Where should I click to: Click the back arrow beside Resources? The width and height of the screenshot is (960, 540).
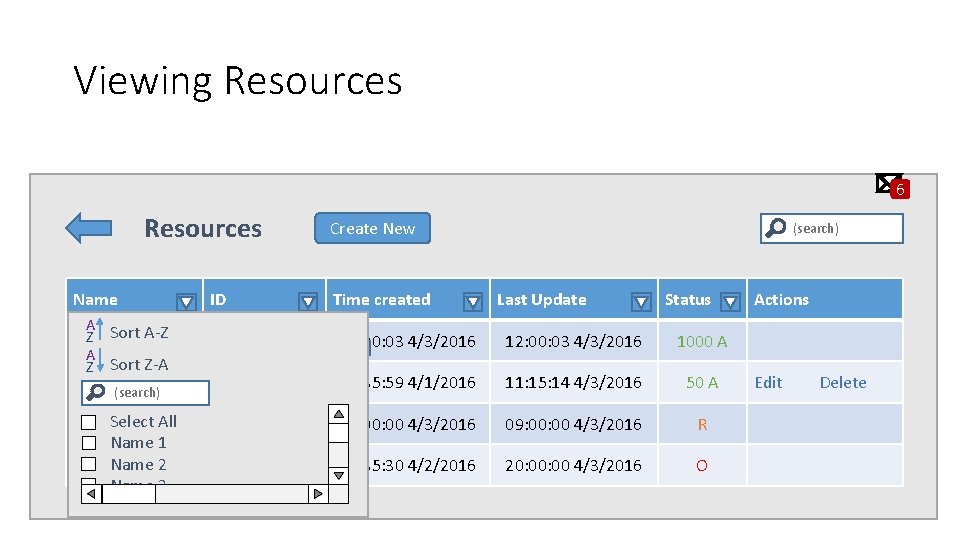(x=88, y=228)
